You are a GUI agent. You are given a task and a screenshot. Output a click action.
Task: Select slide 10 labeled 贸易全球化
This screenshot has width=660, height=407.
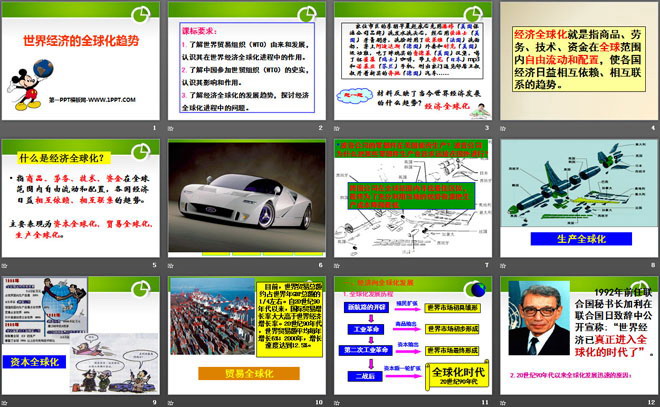pyautogui.click(x=247, y=335)
